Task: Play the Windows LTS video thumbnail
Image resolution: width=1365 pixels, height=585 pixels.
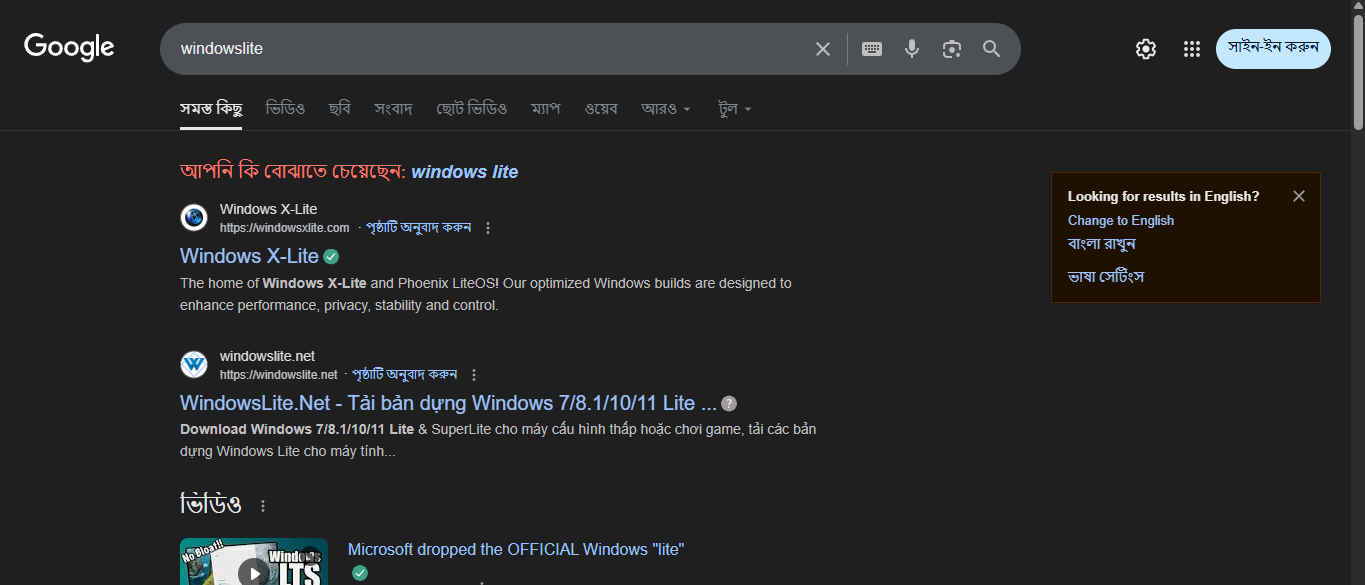Action: click(254, 562)
